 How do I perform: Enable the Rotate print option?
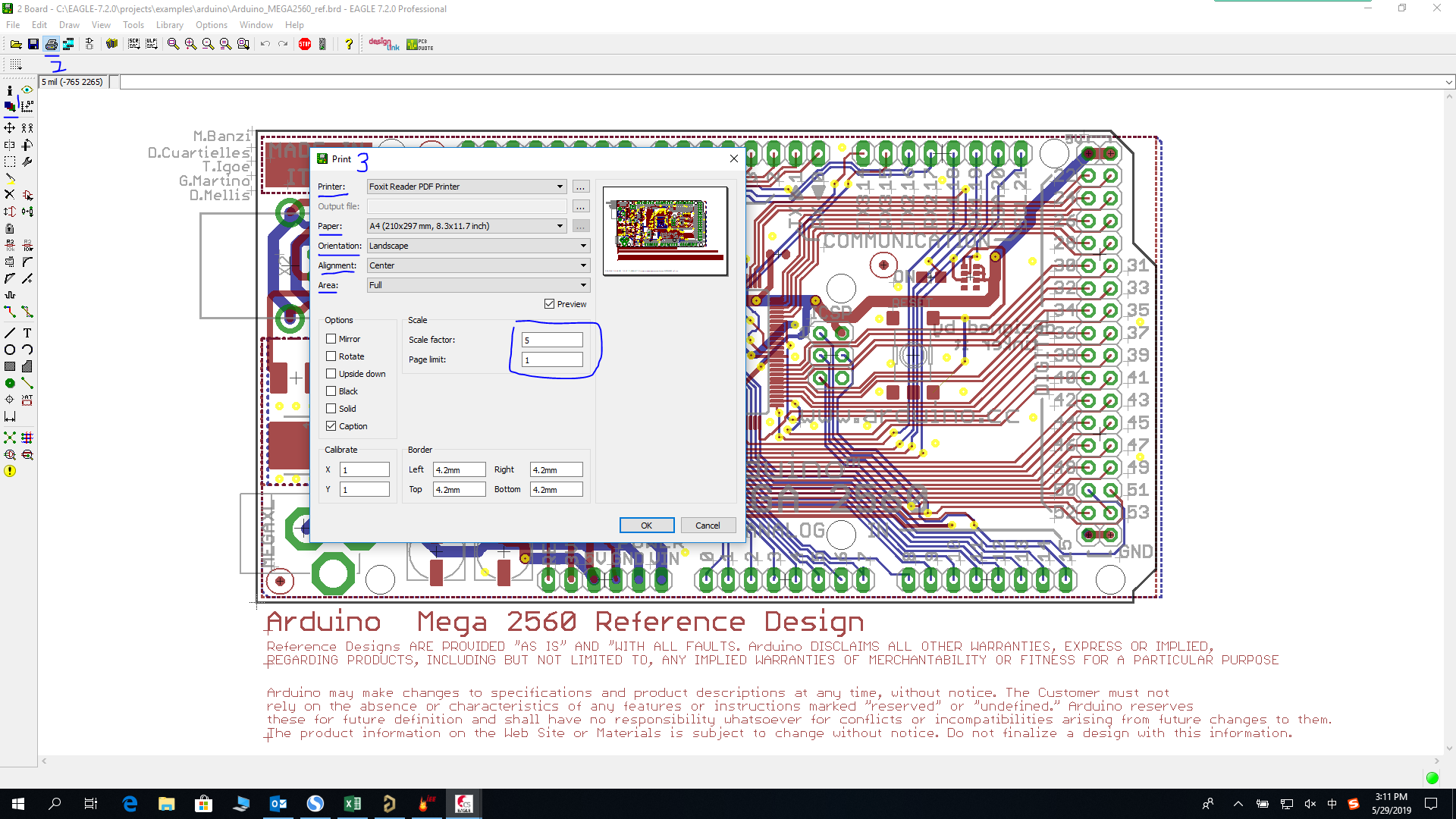point(331,356)
